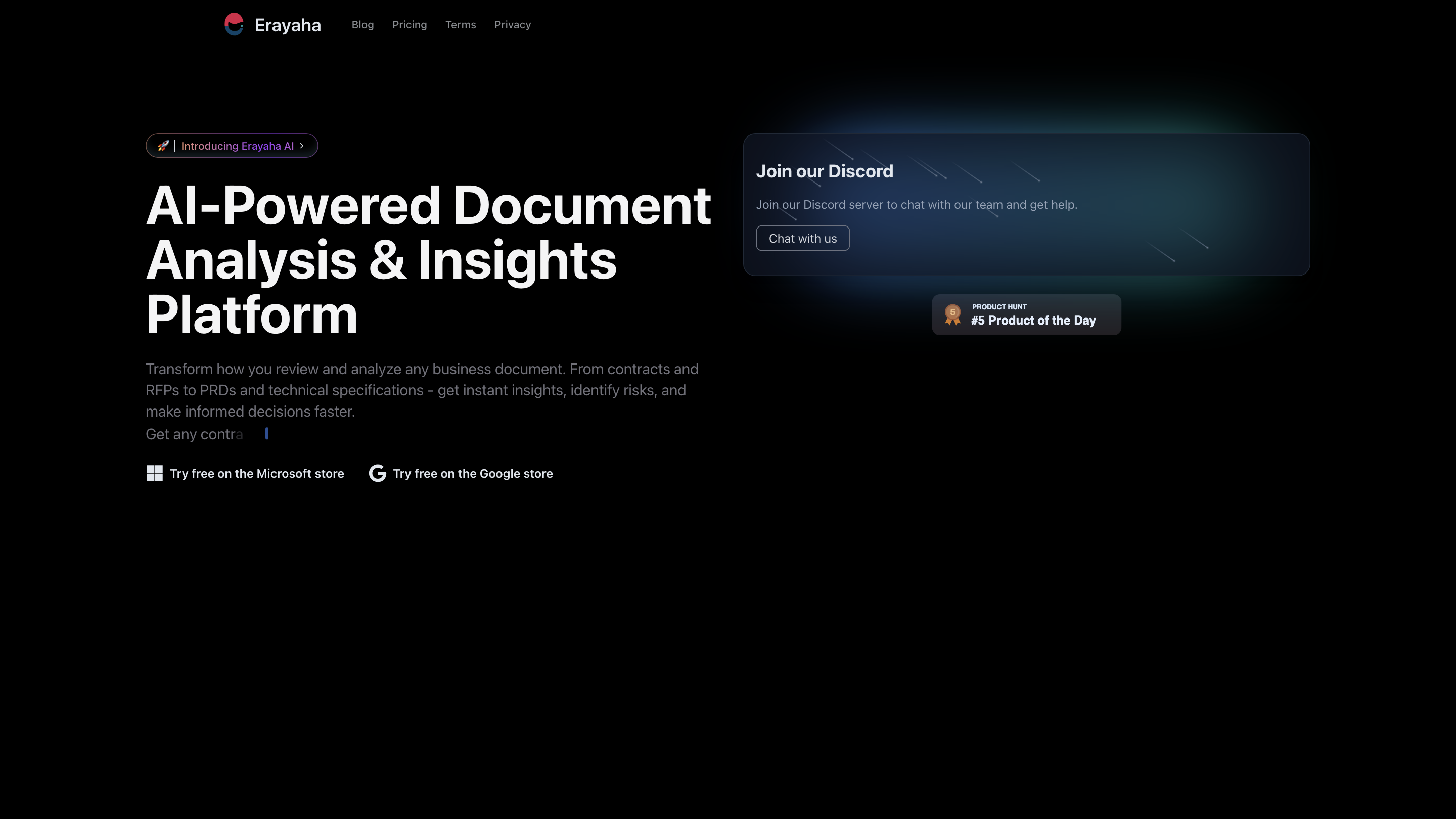Select Try free on the Microsoft store
This screenshot has height=819, width=1456.
point(257,474)
